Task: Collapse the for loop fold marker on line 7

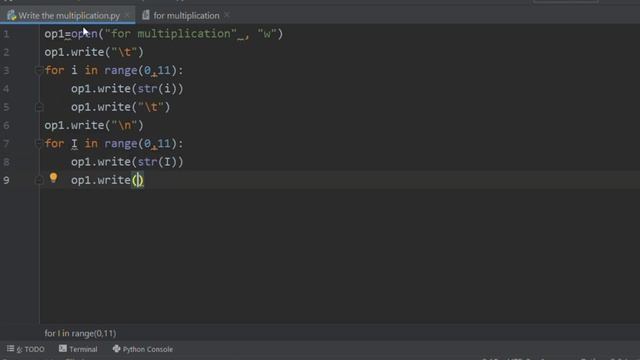Action: pyautogui.click(x=39, y=143)
